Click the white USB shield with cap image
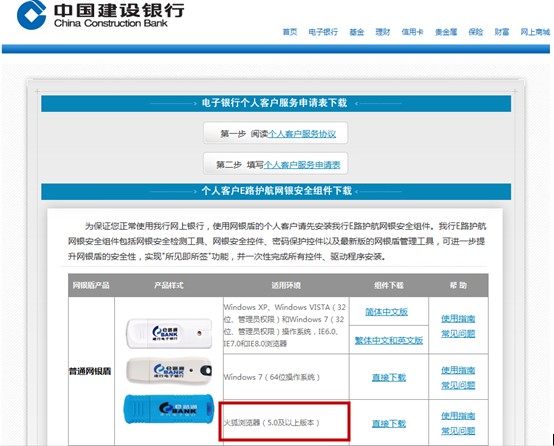This screenshot has height=446, width=554. tap(170, 333)
